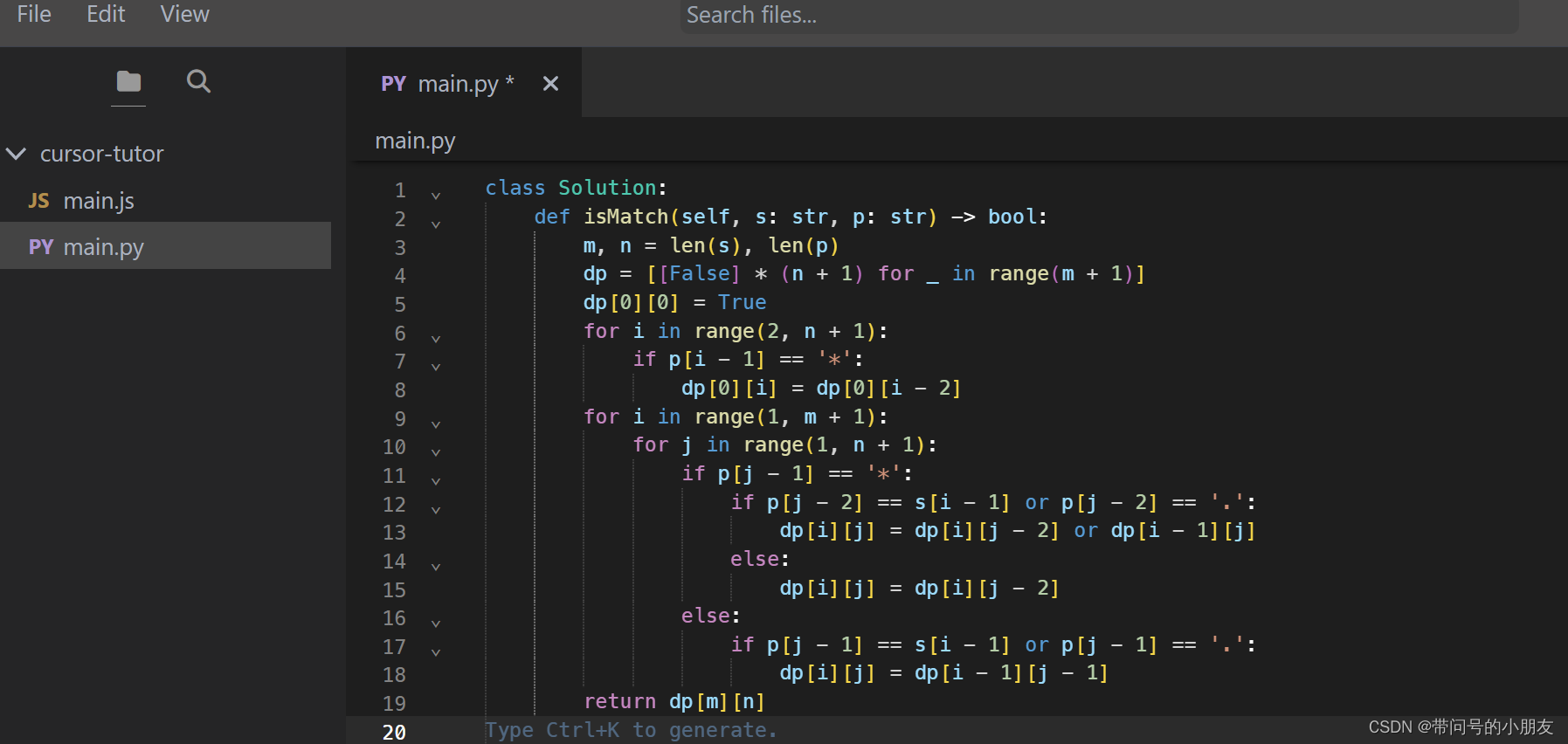The image size is (1568, 744).
Task: Click the main.py breadcrumb label
Action: pyautogui.click(x=415, y=141)
